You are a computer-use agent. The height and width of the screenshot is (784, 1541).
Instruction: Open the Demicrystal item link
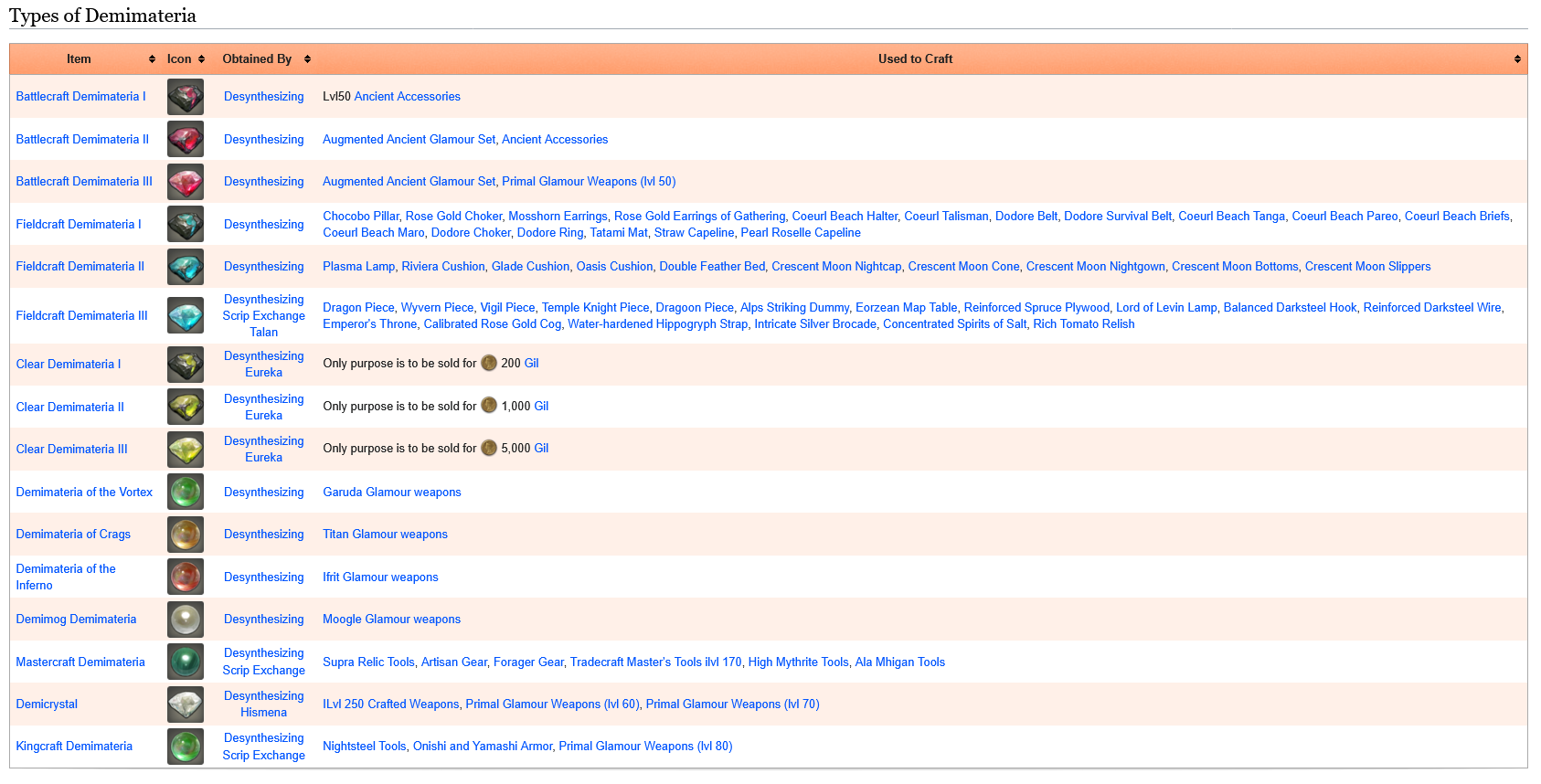[47, 705]
